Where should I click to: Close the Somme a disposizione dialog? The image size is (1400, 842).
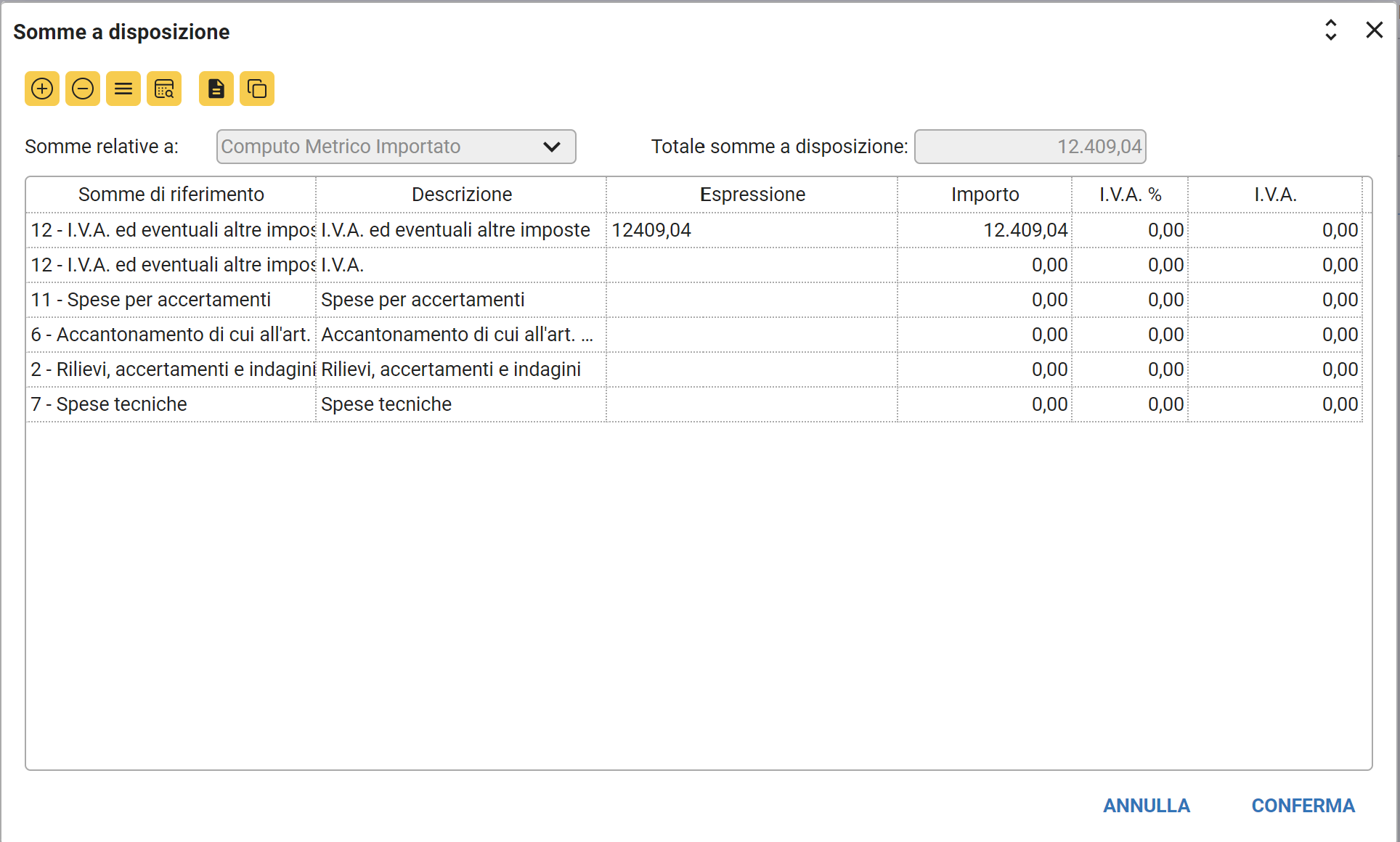[1374, 30]
